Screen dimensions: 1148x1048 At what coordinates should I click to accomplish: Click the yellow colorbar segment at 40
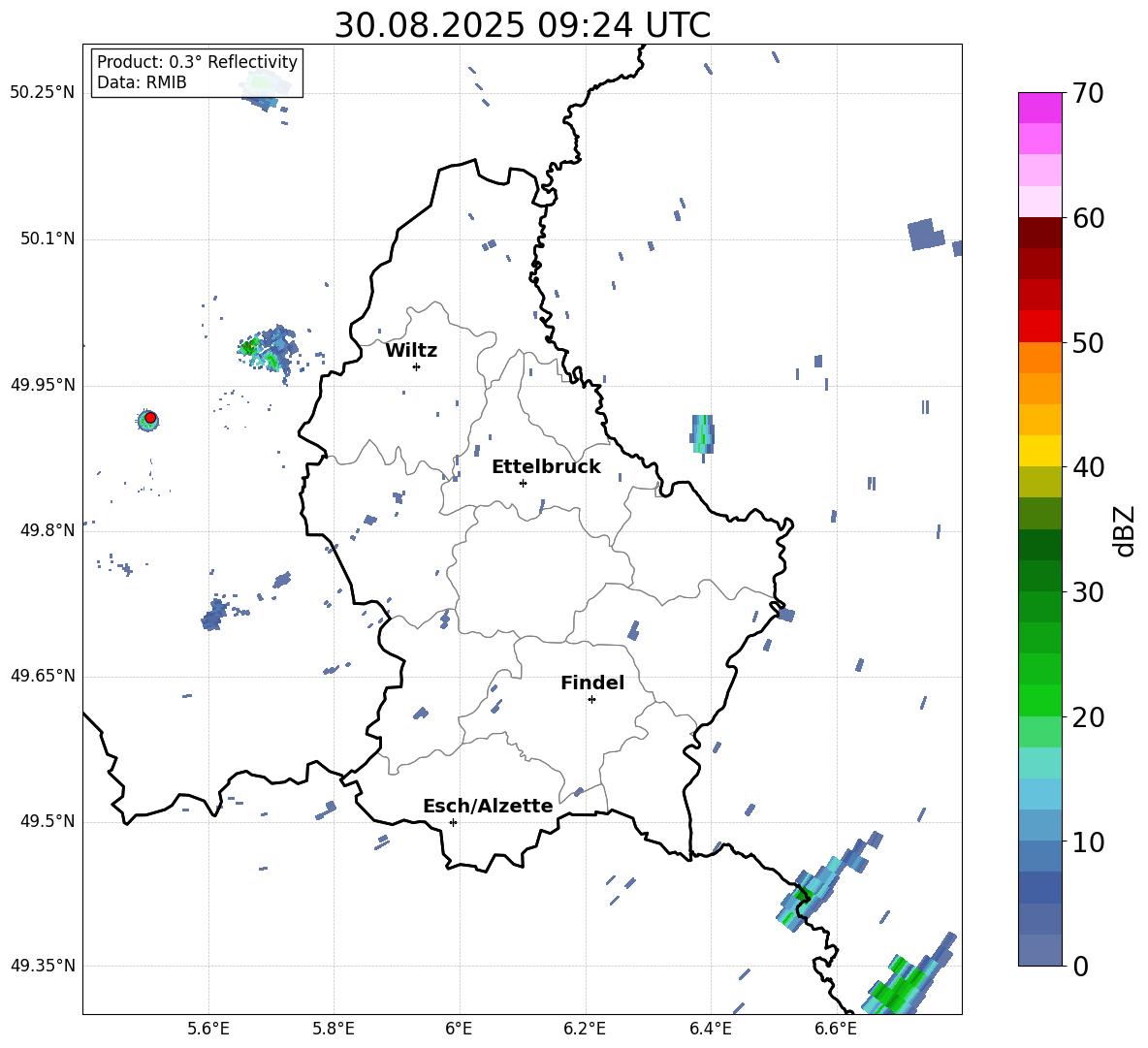point(1039,450)
